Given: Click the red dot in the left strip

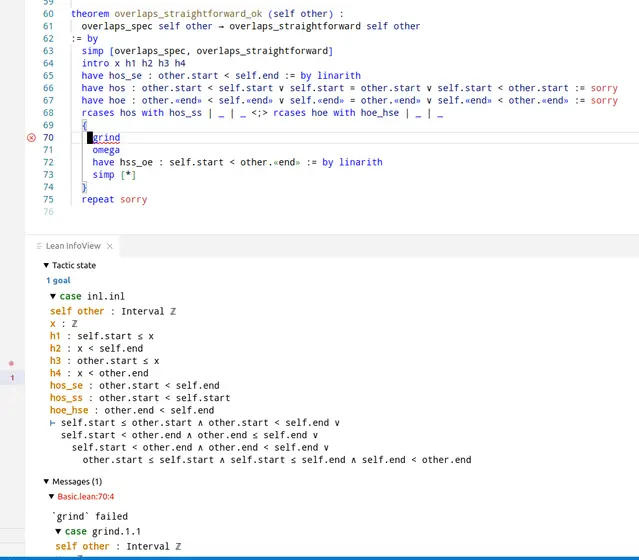Looking at the screenshot, I should point(11,363).
